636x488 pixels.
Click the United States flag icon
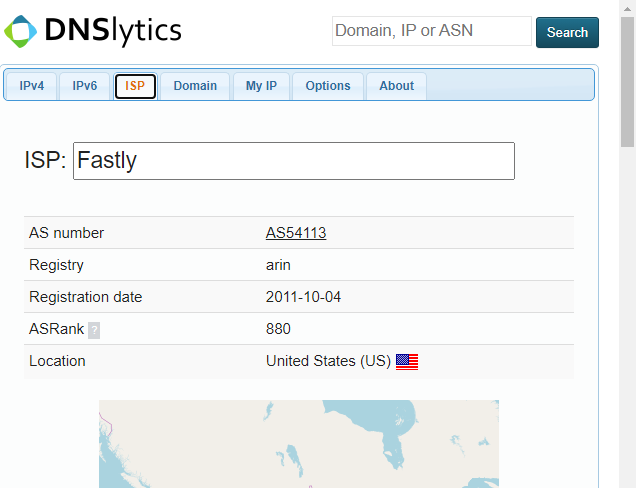(x=407, y=362)
